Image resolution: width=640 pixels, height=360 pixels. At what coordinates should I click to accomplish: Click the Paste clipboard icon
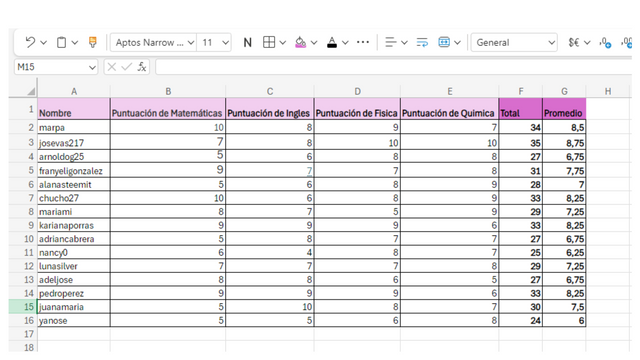coord(62,42)
